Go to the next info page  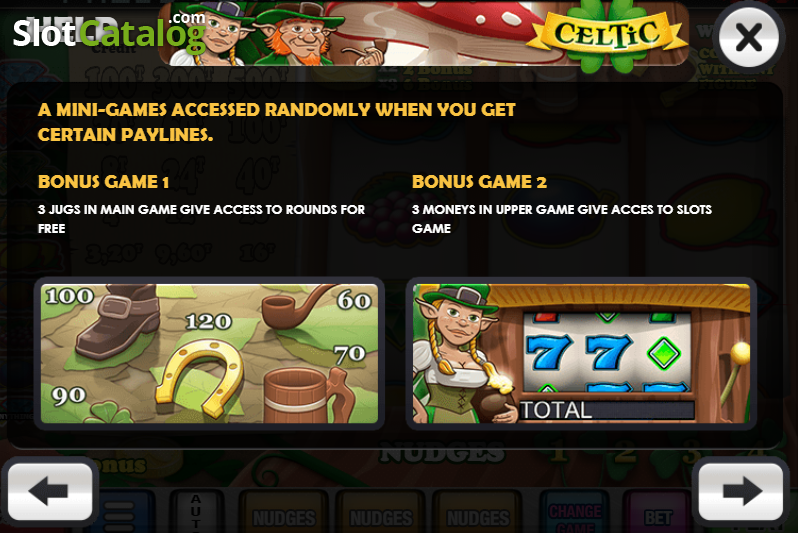[x=741, y=490]
